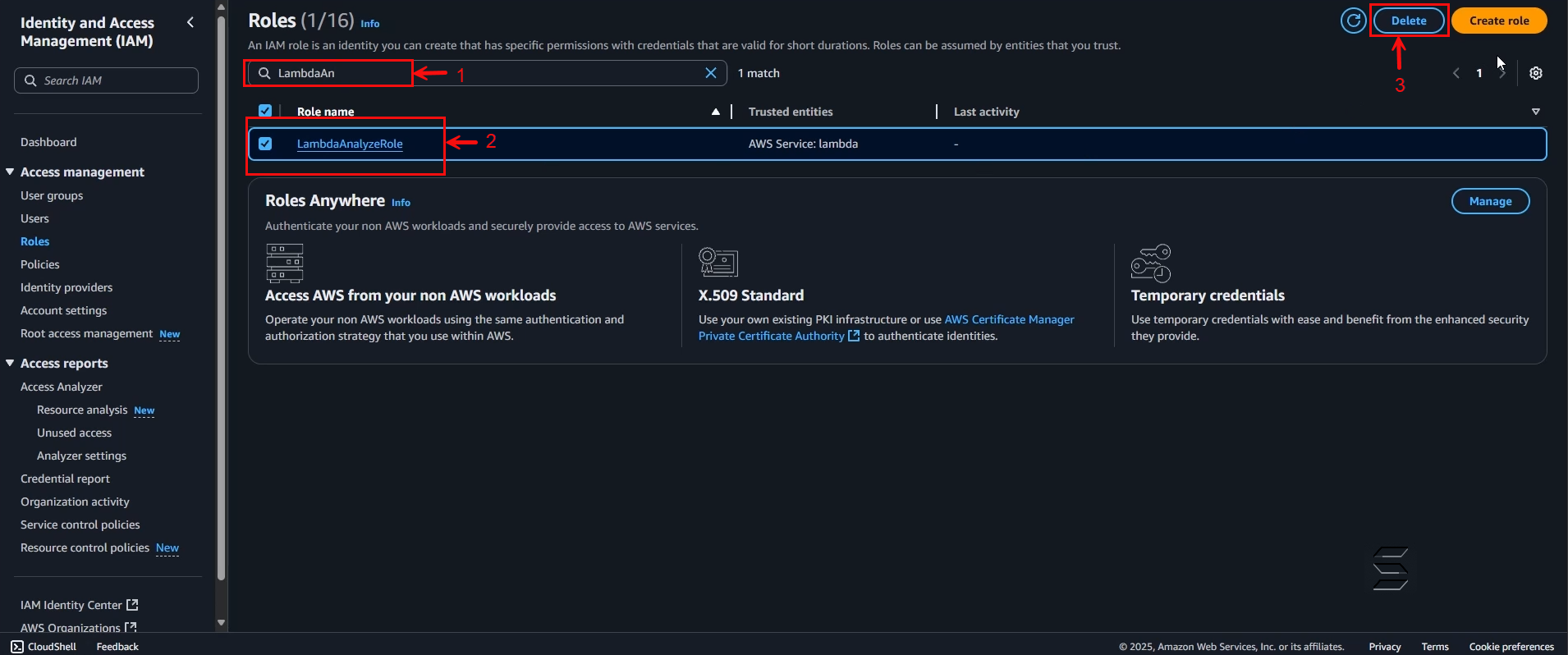Toggle select-all roles checkbox
This screenshot has height=655, width=1568.
(265, 111)
